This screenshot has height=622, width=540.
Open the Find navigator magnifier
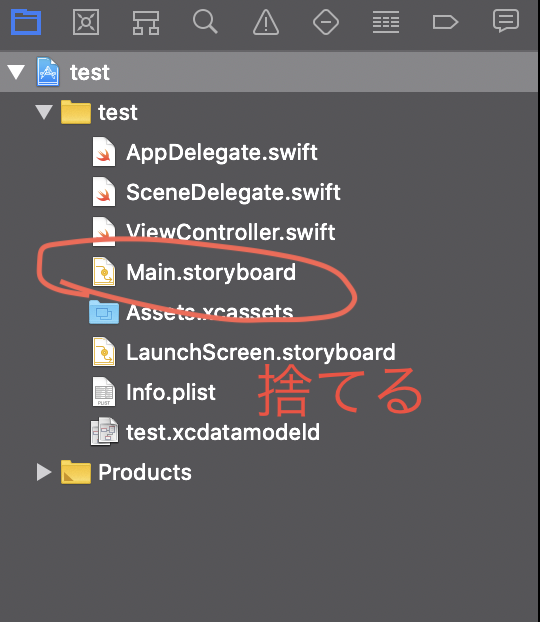tap(205, 21)
